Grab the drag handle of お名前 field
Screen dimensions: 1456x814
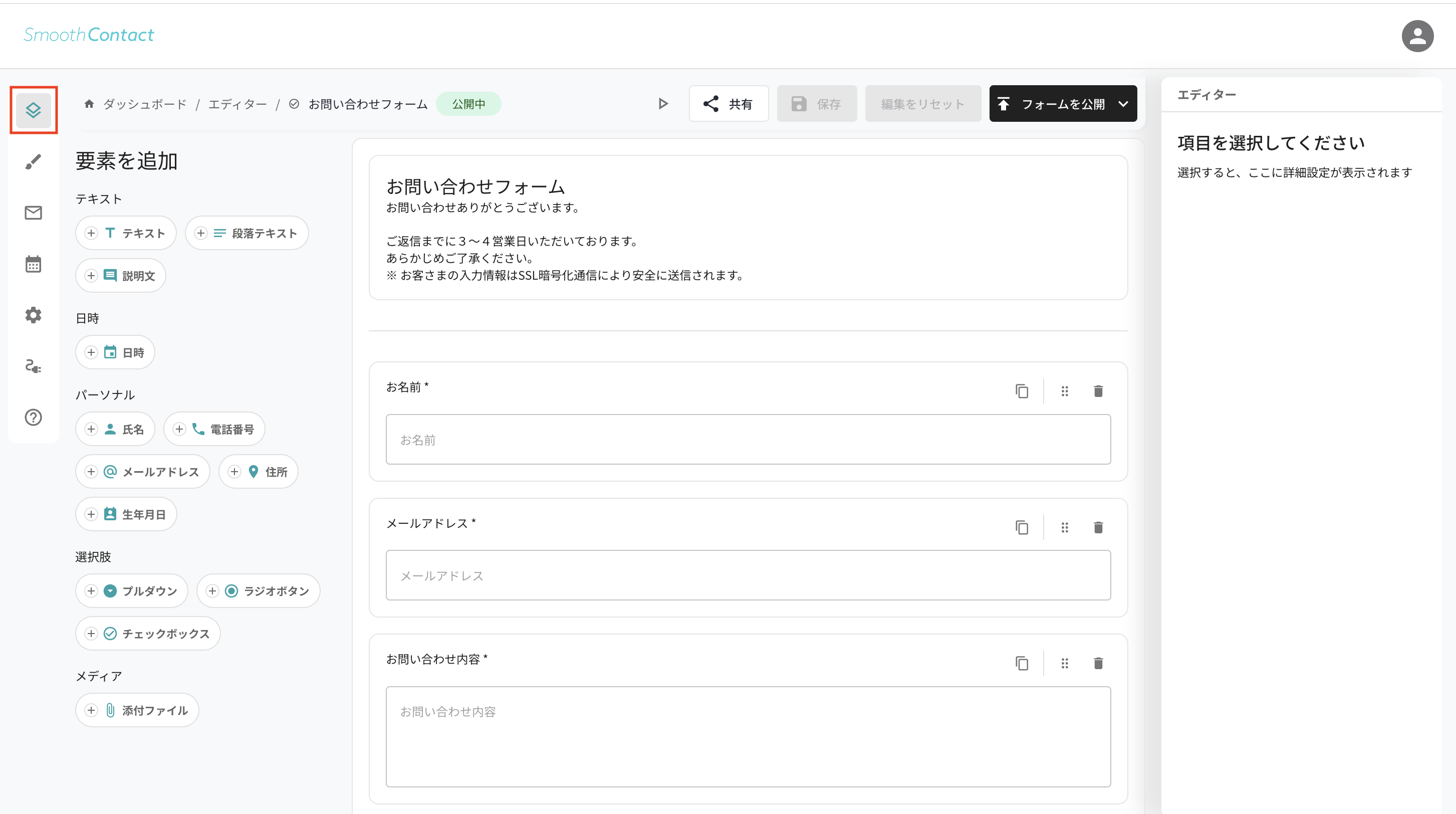coord(1064,390)
